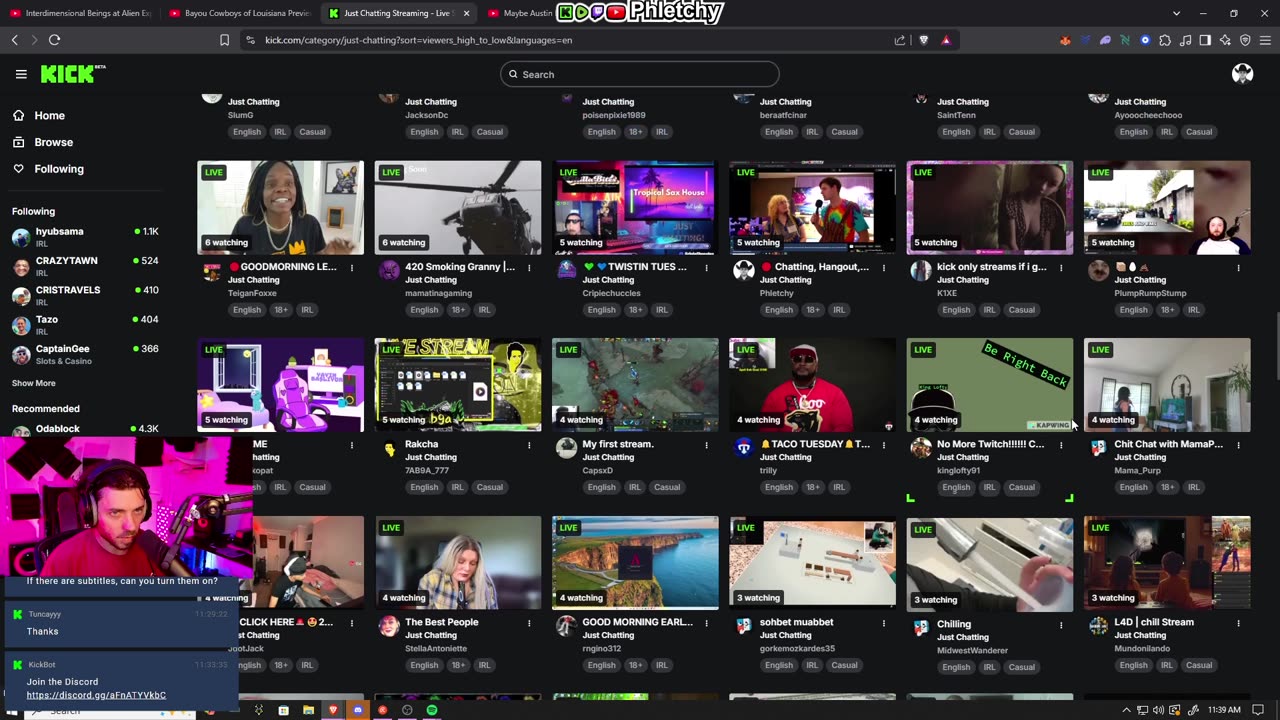Open TeiganFoxxe GOODMORNING stream thumbnail
Screen dimensions: 1280x720
280,207
